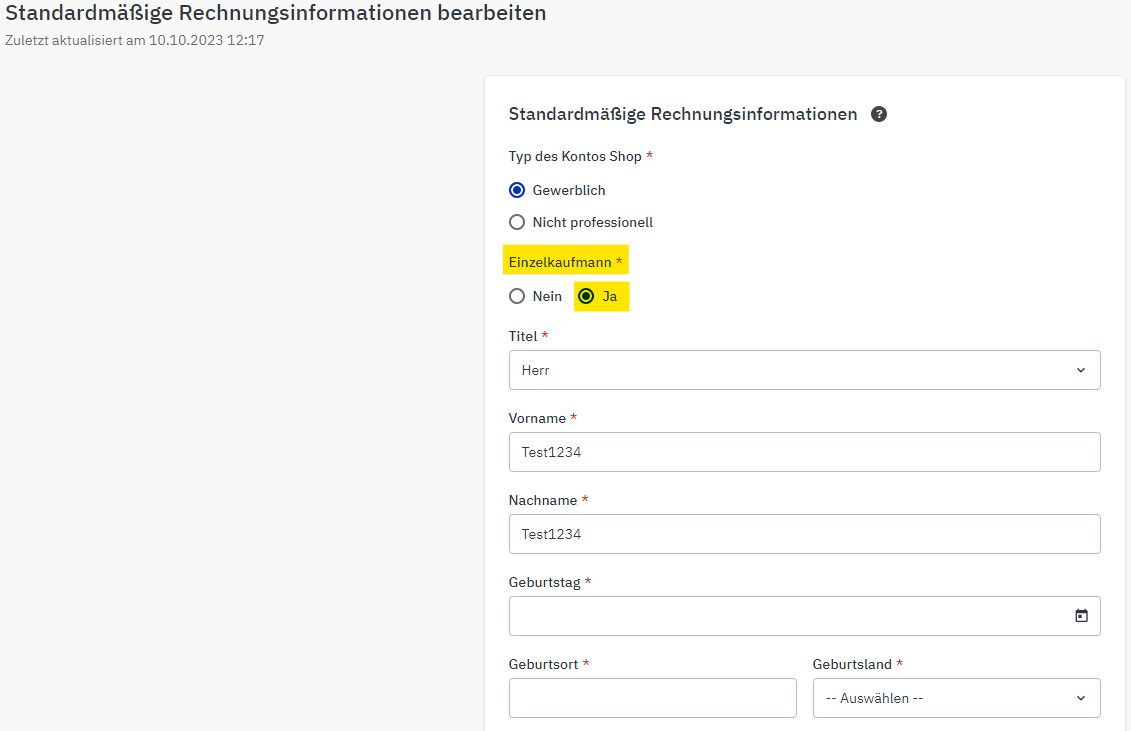Viewport: 1131px width, 731px height.
Task: Click the Nachname field label
Action: (x=543, y=500)
